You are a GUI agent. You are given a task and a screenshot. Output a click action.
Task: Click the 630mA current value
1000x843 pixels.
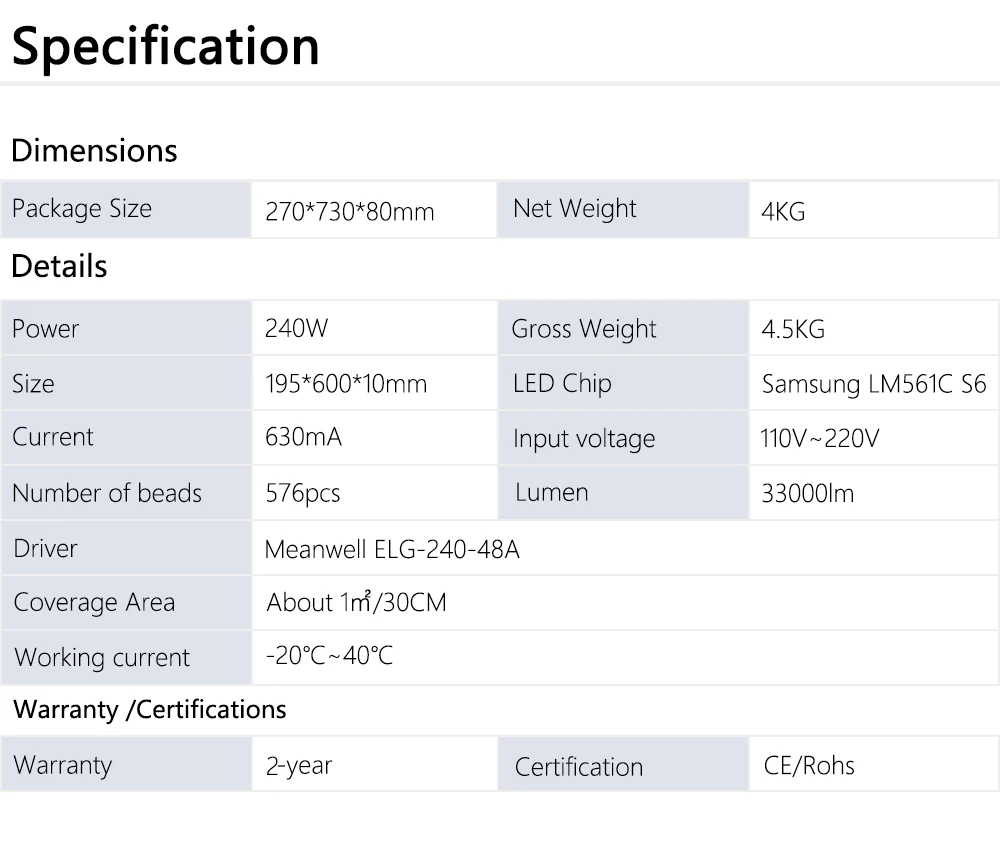tap(304, 438)
